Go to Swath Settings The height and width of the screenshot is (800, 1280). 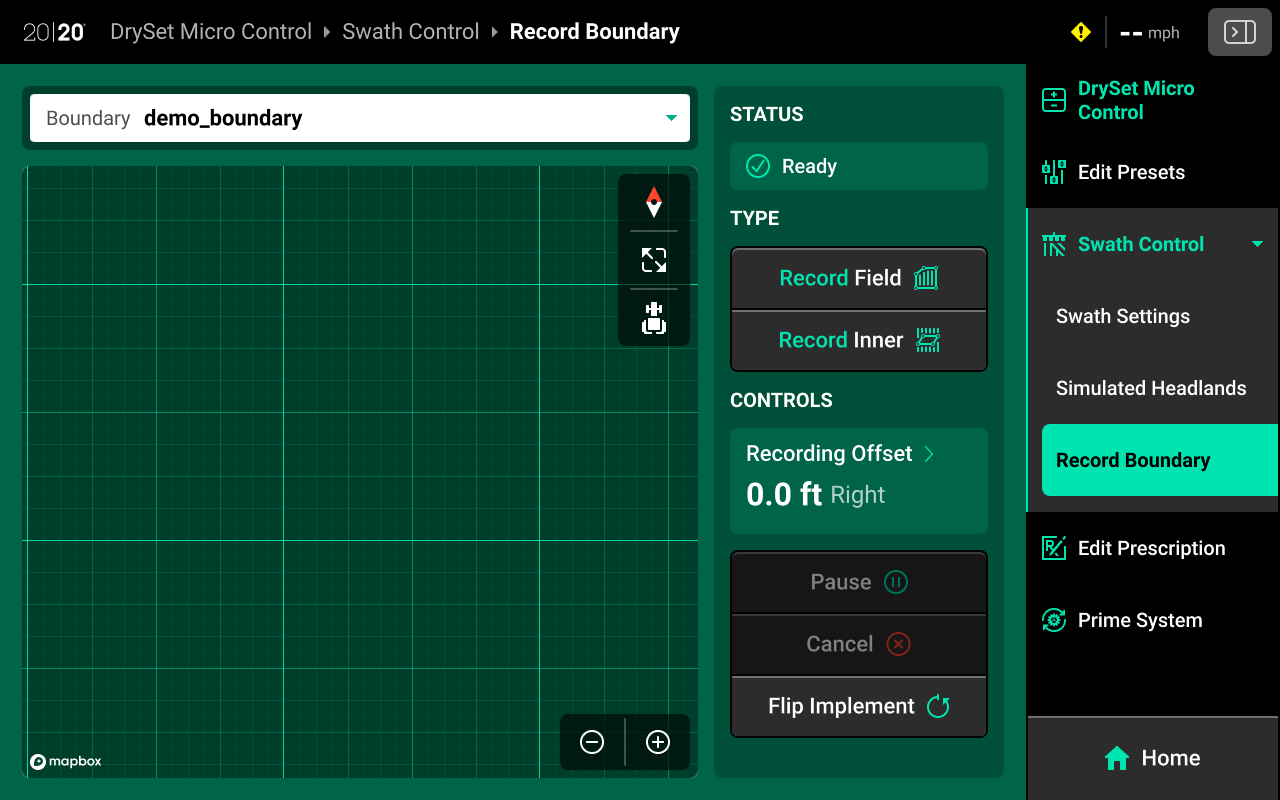(1122, 316)
